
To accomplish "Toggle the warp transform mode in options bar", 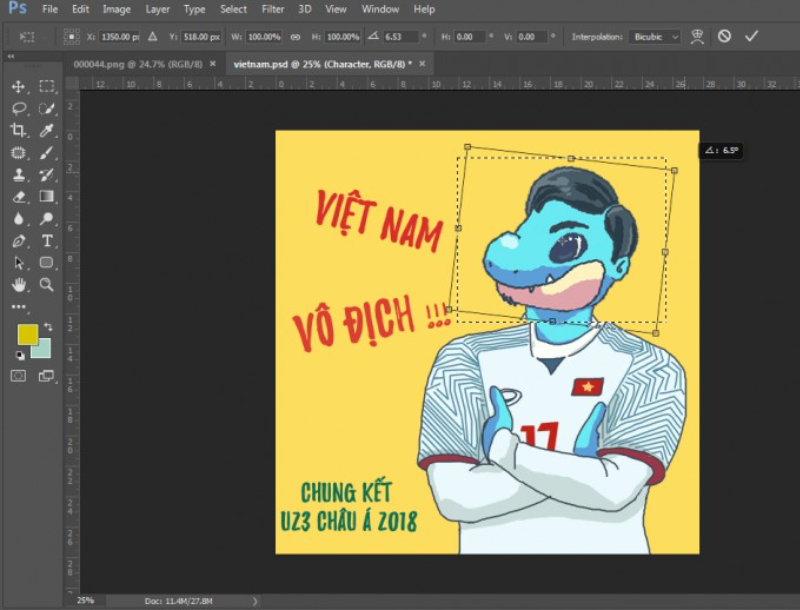I will tap(699, 36).
